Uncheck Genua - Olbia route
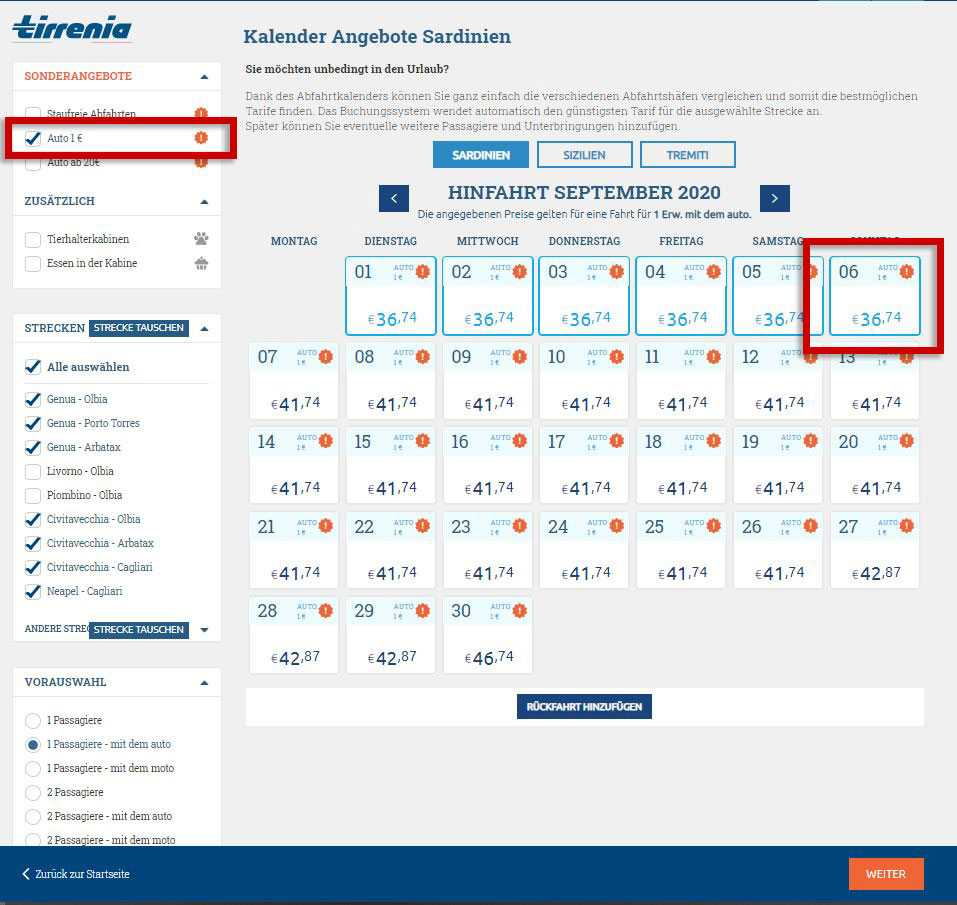This screenshot has height=905, width=957. click(33, 399)
